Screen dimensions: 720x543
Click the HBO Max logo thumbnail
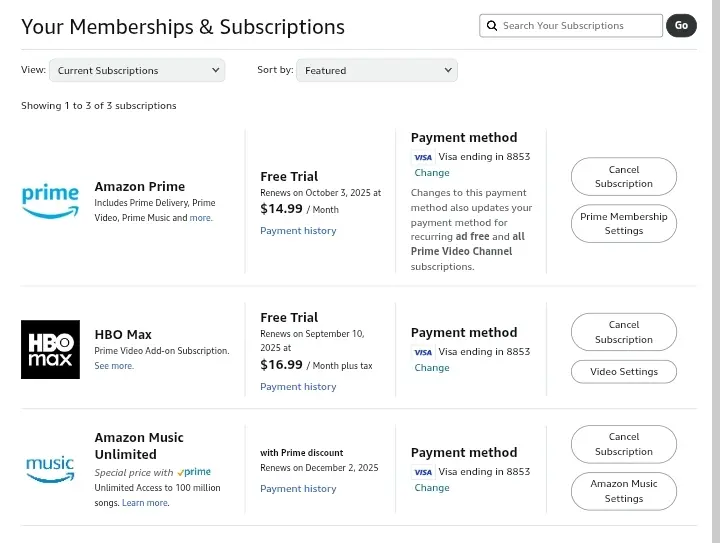pos(50,349)
